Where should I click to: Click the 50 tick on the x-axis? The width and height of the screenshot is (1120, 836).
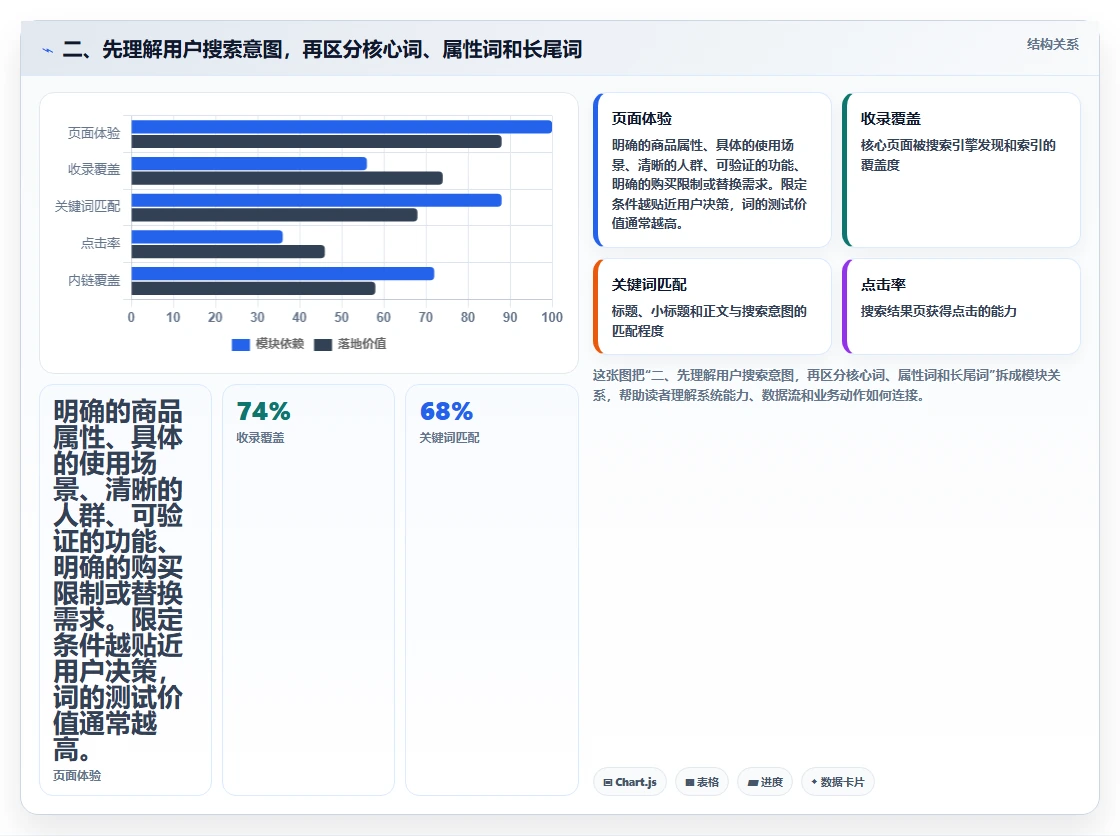coord(341,317)
